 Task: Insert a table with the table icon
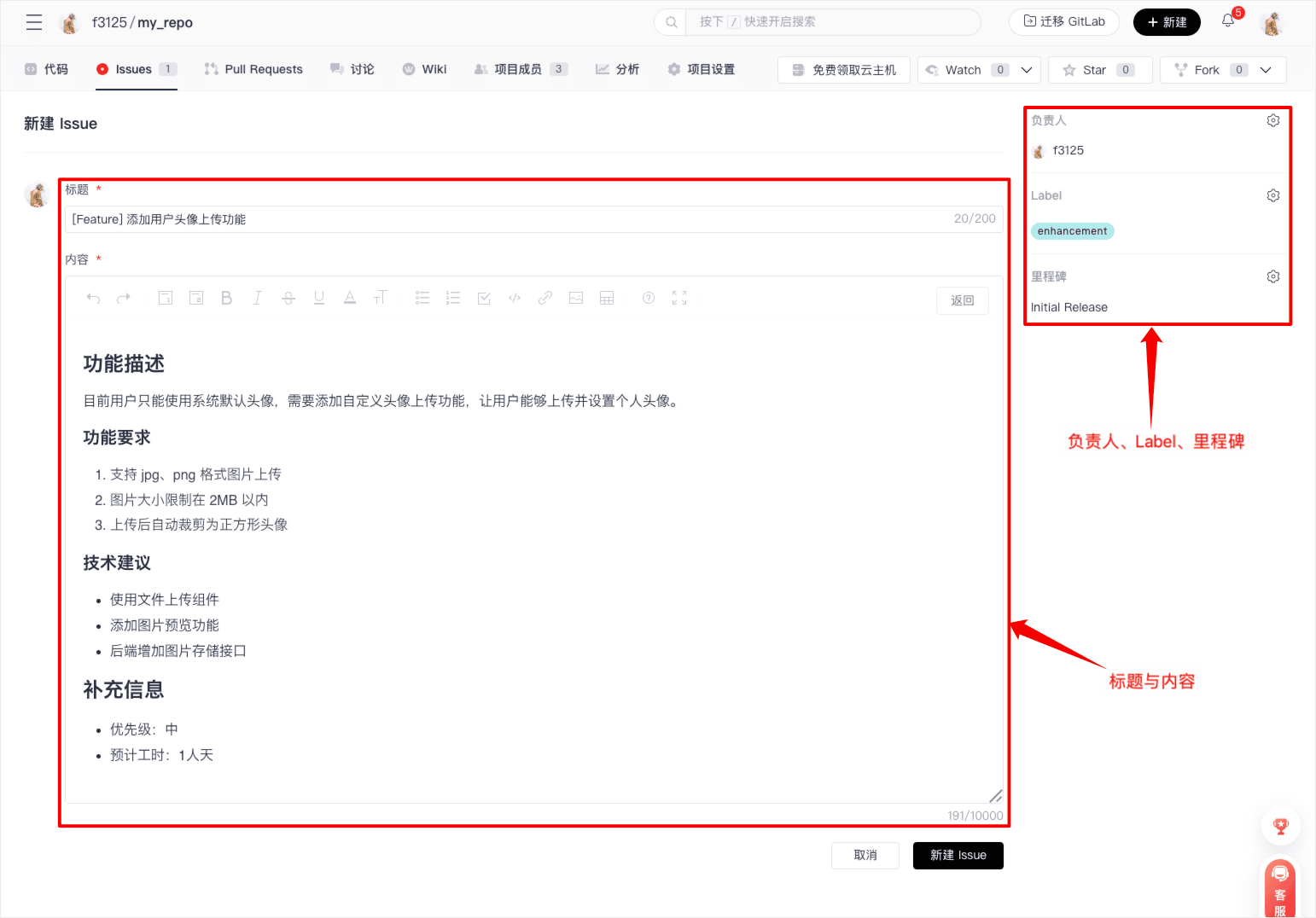point(607,298)
